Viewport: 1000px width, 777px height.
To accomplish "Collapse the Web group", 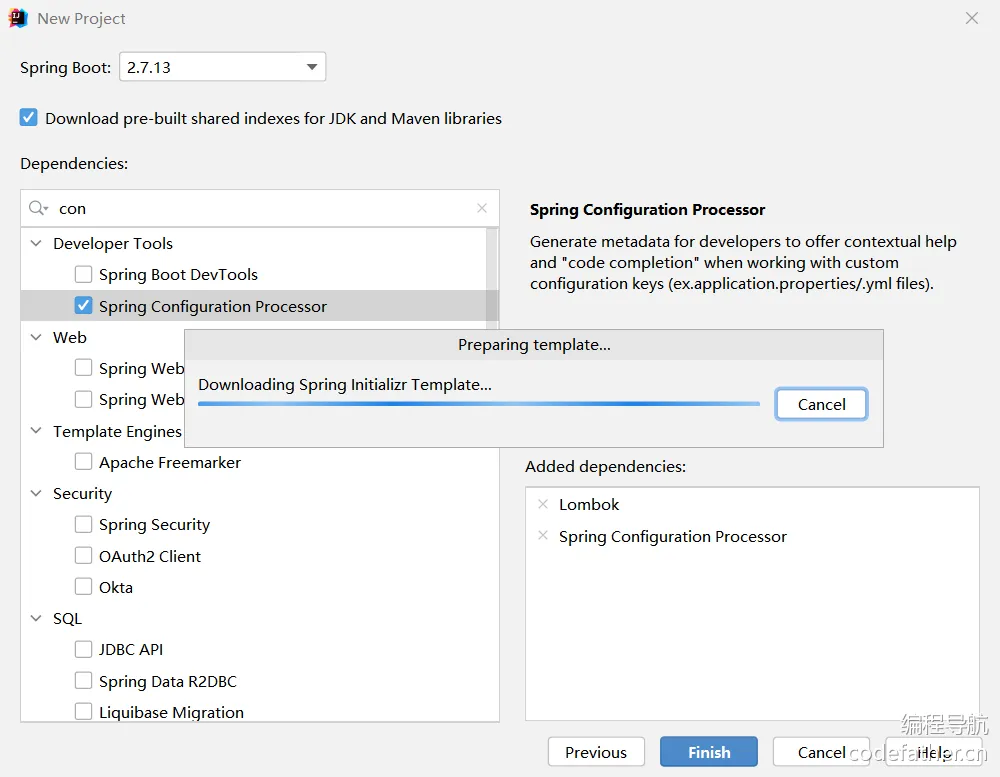I will [x=36, y=337].
